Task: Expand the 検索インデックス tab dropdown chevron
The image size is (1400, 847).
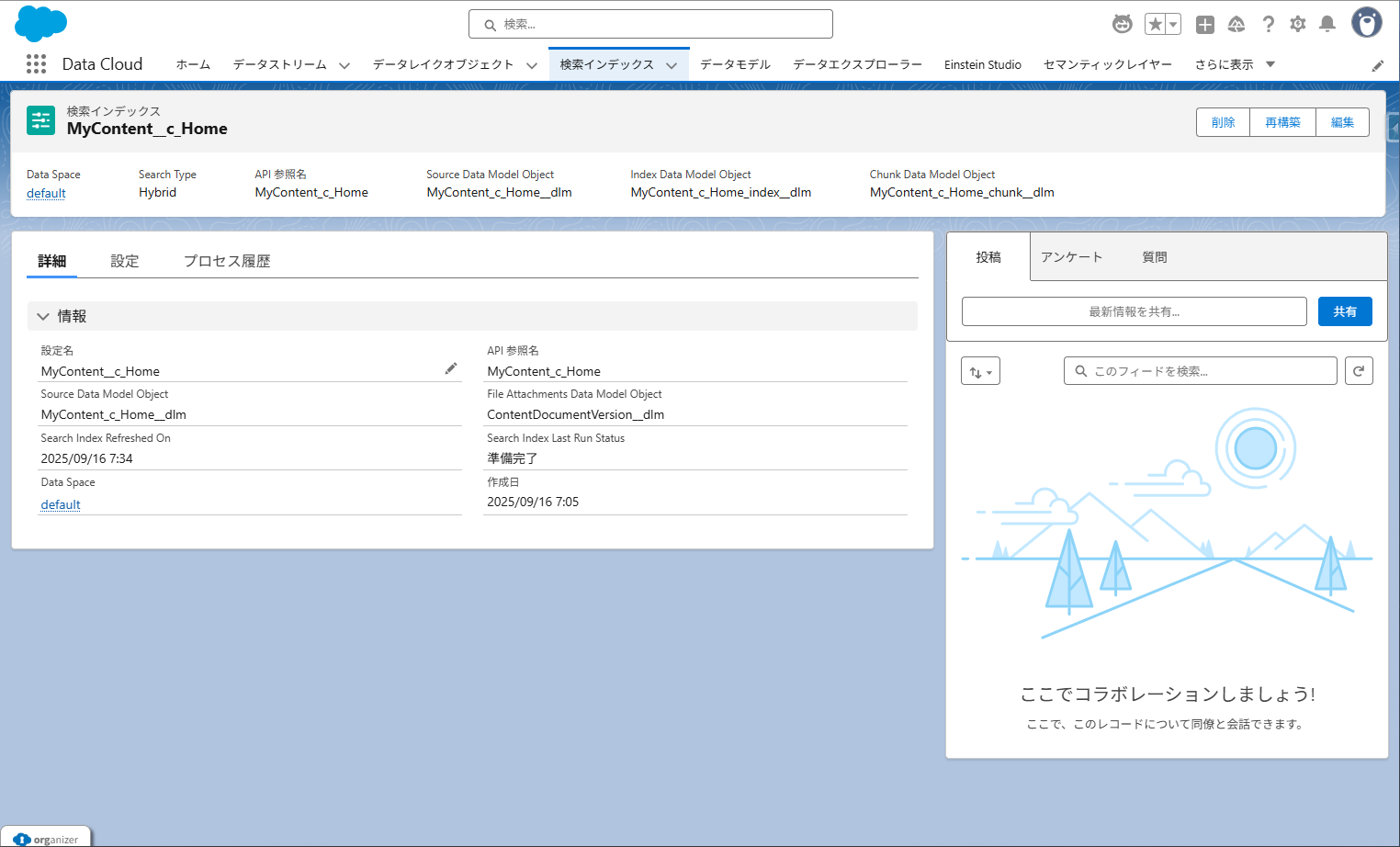Action: click(x=672, y=65)
